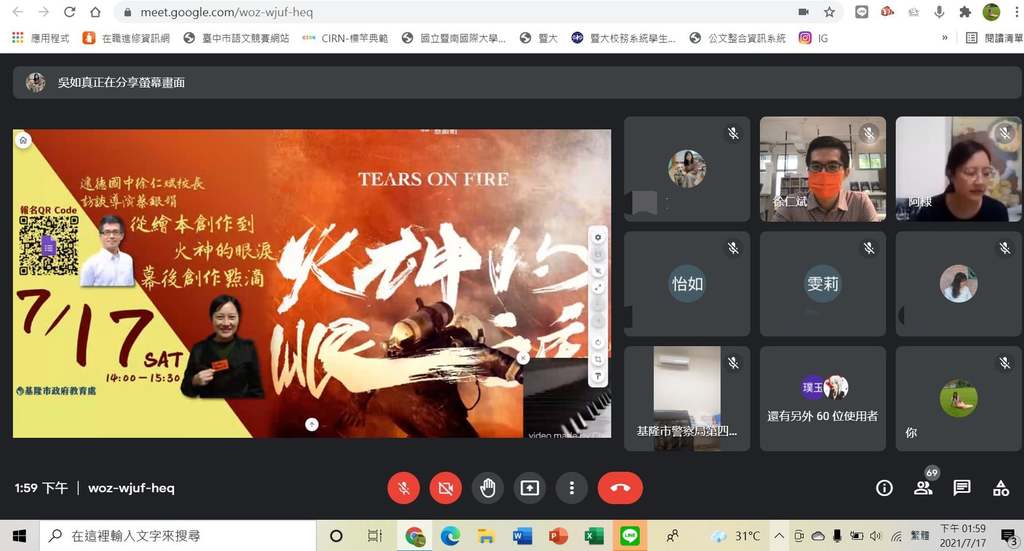Viewport: 1024px width, 551px height.
Task: Expand the hidden bookmarks chevron
Action: [944, 38]
